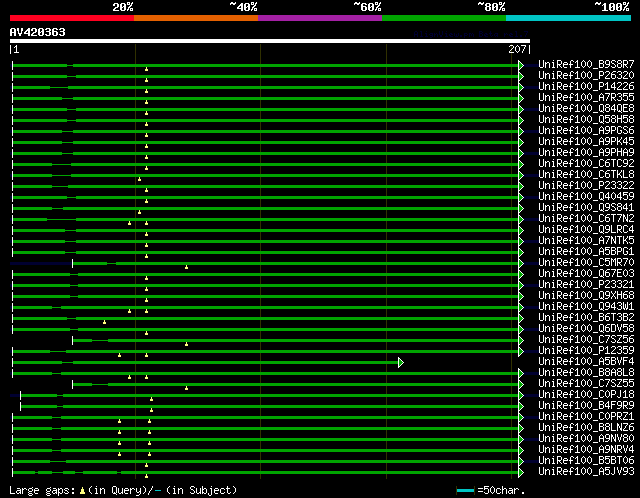This screenshot has height=498, width=640.
Task: Click the red 20% identity color segment
Action: pyautogui.click(x=71, y=18)
